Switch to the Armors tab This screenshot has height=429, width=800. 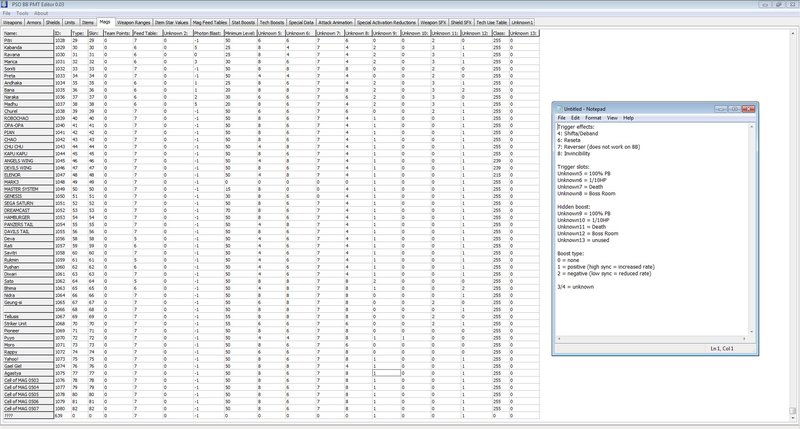34,22
